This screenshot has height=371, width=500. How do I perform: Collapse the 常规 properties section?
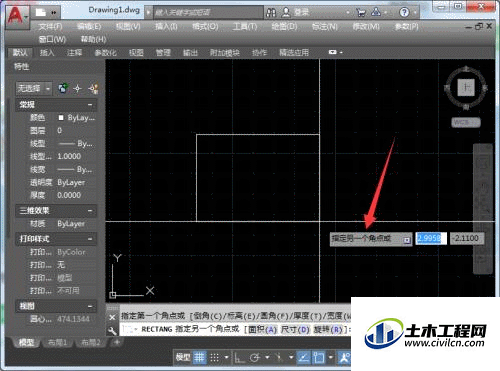click(90, 105)
